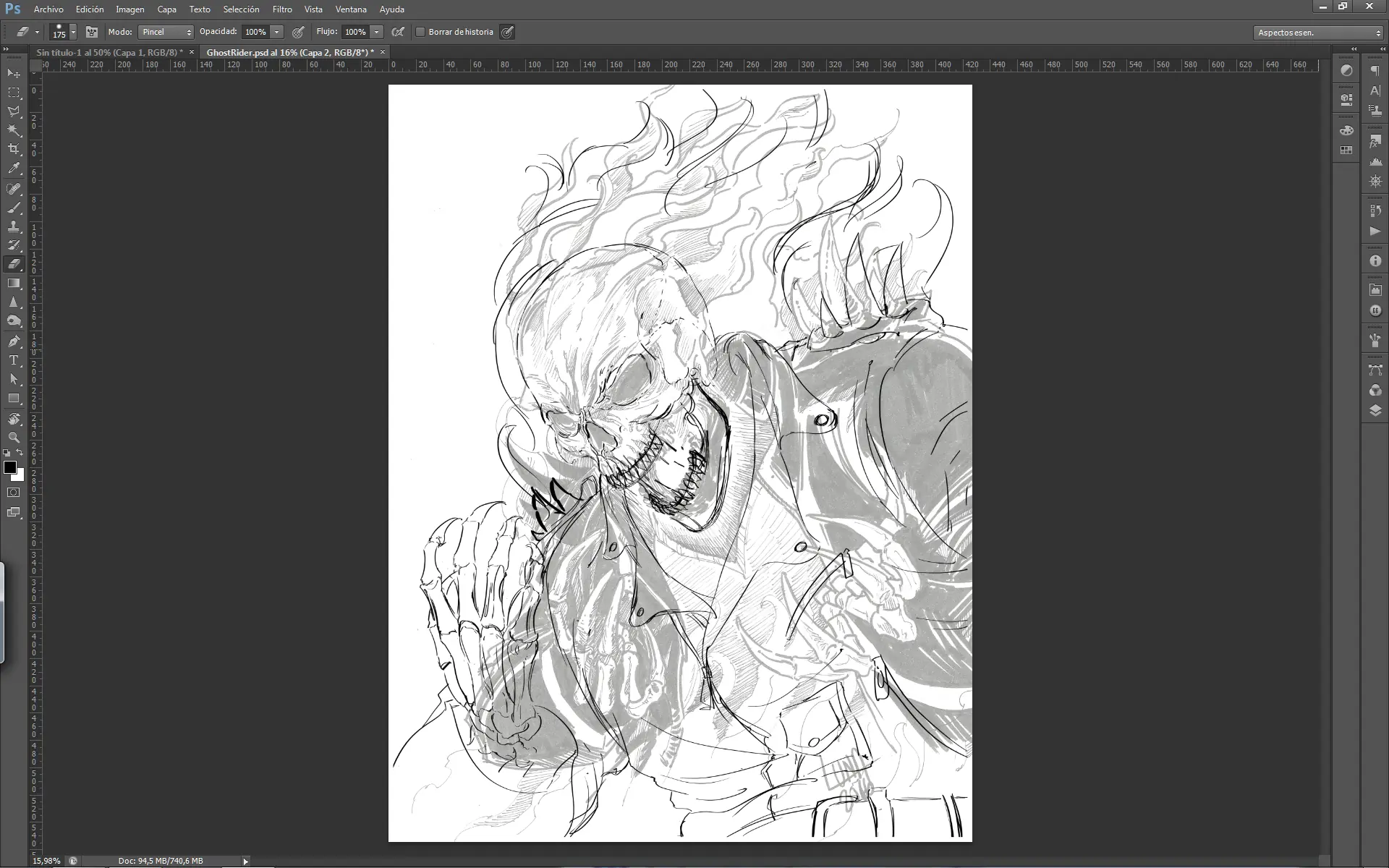Open the Channels panel icon
This screenshot has height=868, width=1389.
pos(1375,391)
